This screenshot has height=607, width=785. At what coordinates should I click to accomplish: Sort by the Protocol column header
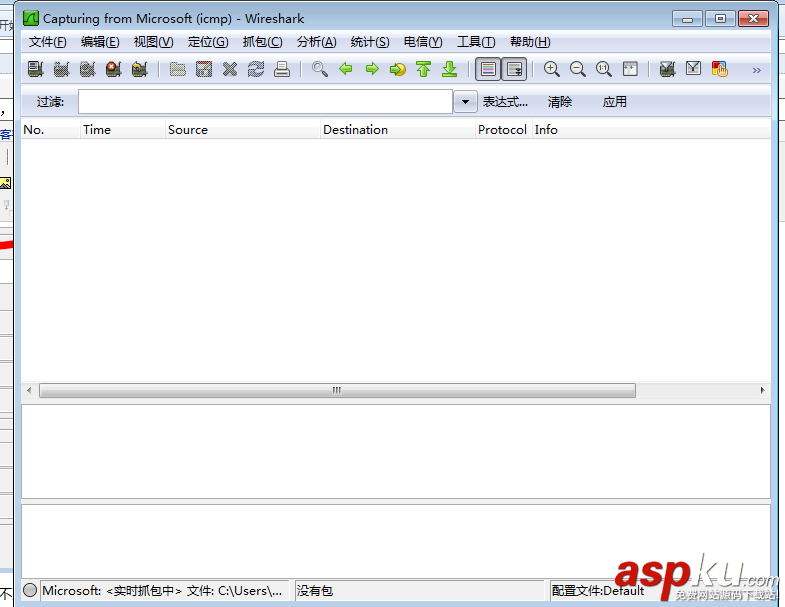[504, 130]
